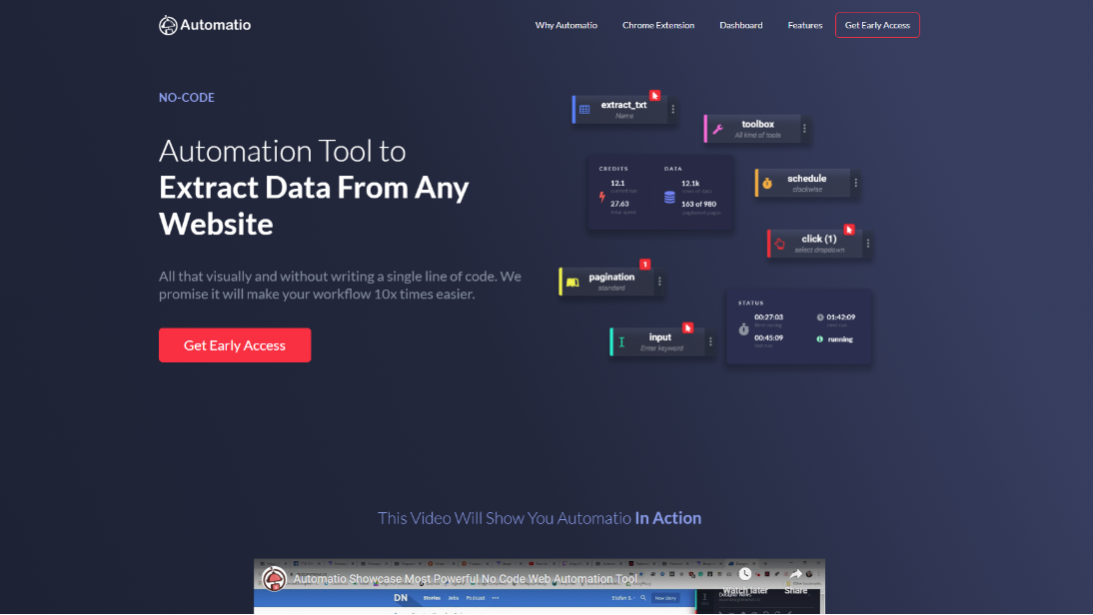Click the outlined Get Early Access nav button
Viewport: 1093px width, 615px height.
point(877,25)
